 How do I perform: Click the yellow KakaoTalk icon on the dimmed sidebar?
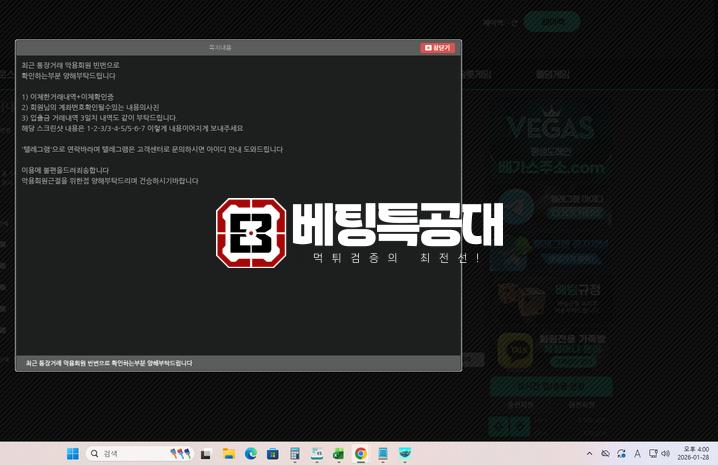515,350
